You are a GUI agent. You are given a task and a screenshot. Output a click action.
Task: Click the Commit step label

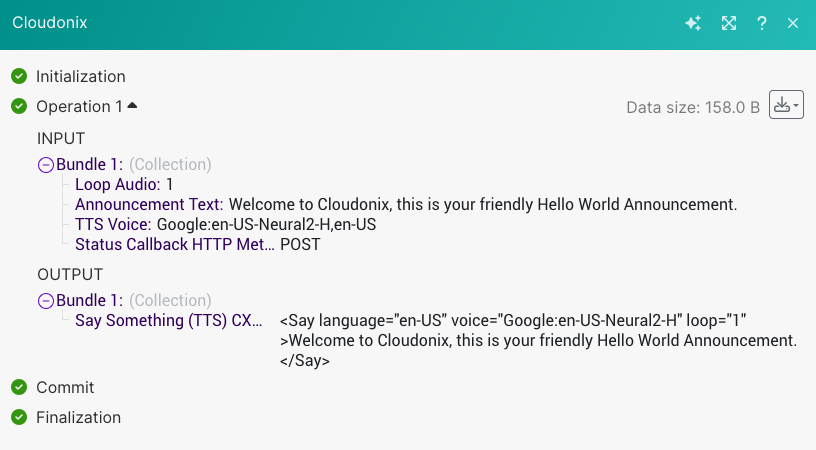65,387
